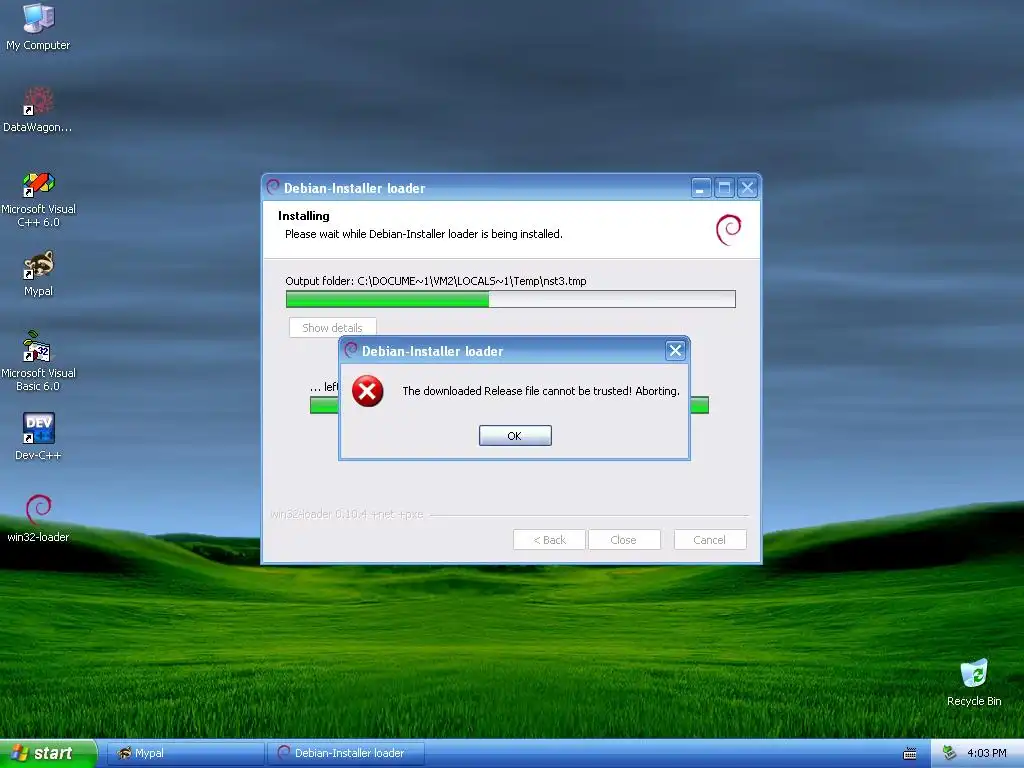Screen dimensions: 1024x768
Task: Click the red error icon in the dialog
Action: 368,391
